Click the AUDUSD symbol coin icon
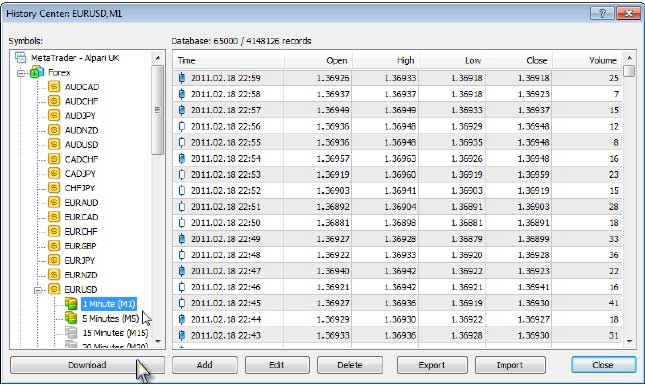The image size is (645, 385). point(54,144)
